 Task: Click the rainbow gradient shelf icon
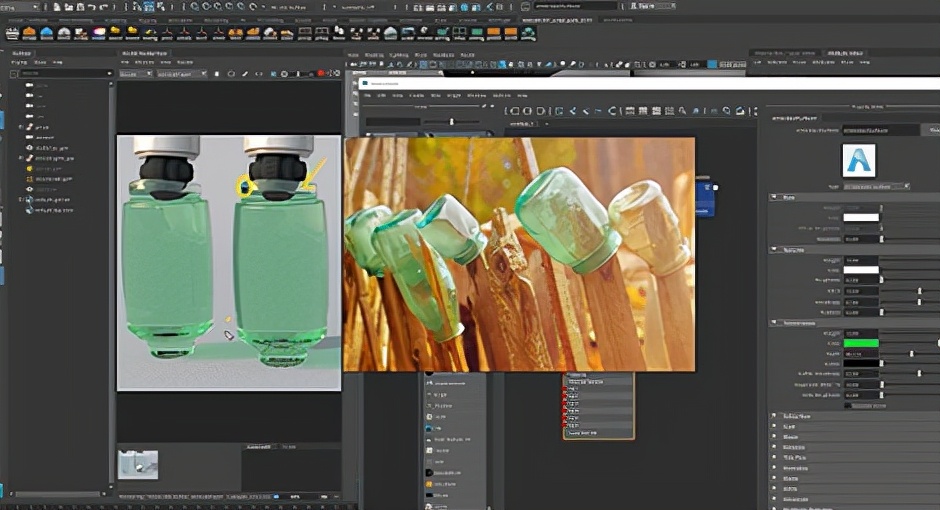click(x=100, y=33)
